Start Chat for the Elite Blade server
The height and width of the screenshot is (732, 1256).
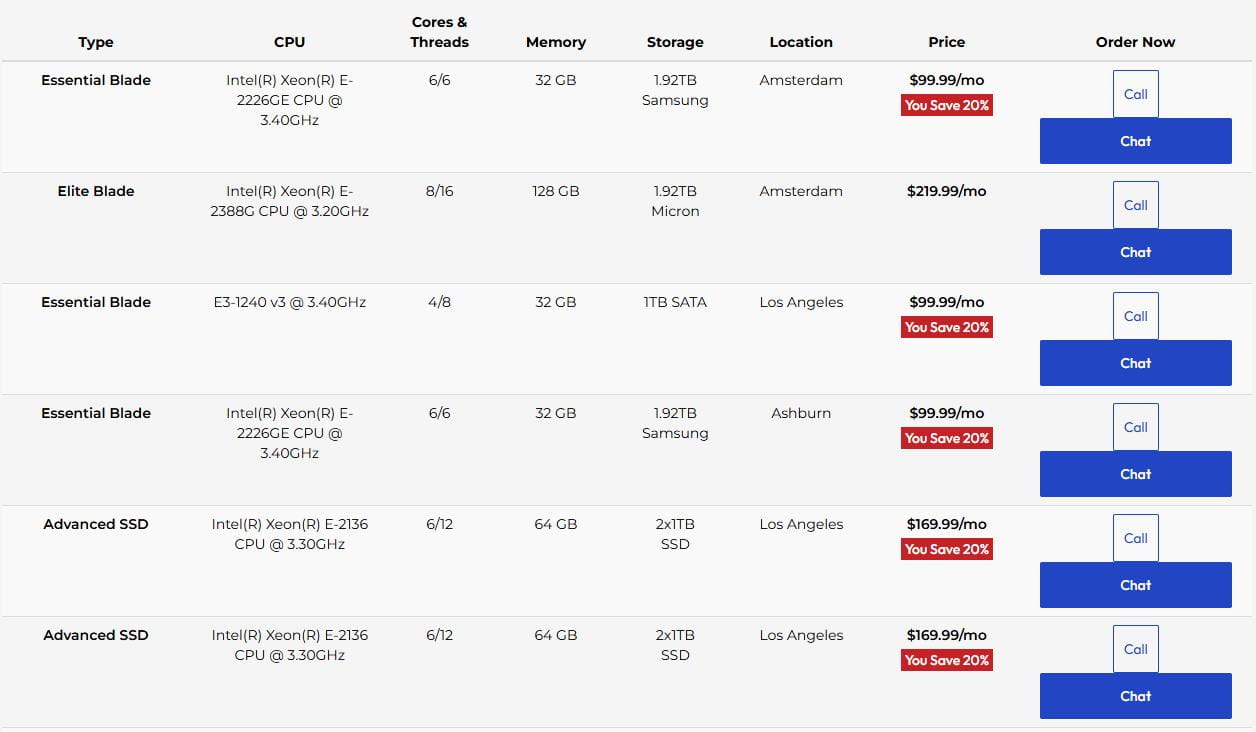(1135, 252)
